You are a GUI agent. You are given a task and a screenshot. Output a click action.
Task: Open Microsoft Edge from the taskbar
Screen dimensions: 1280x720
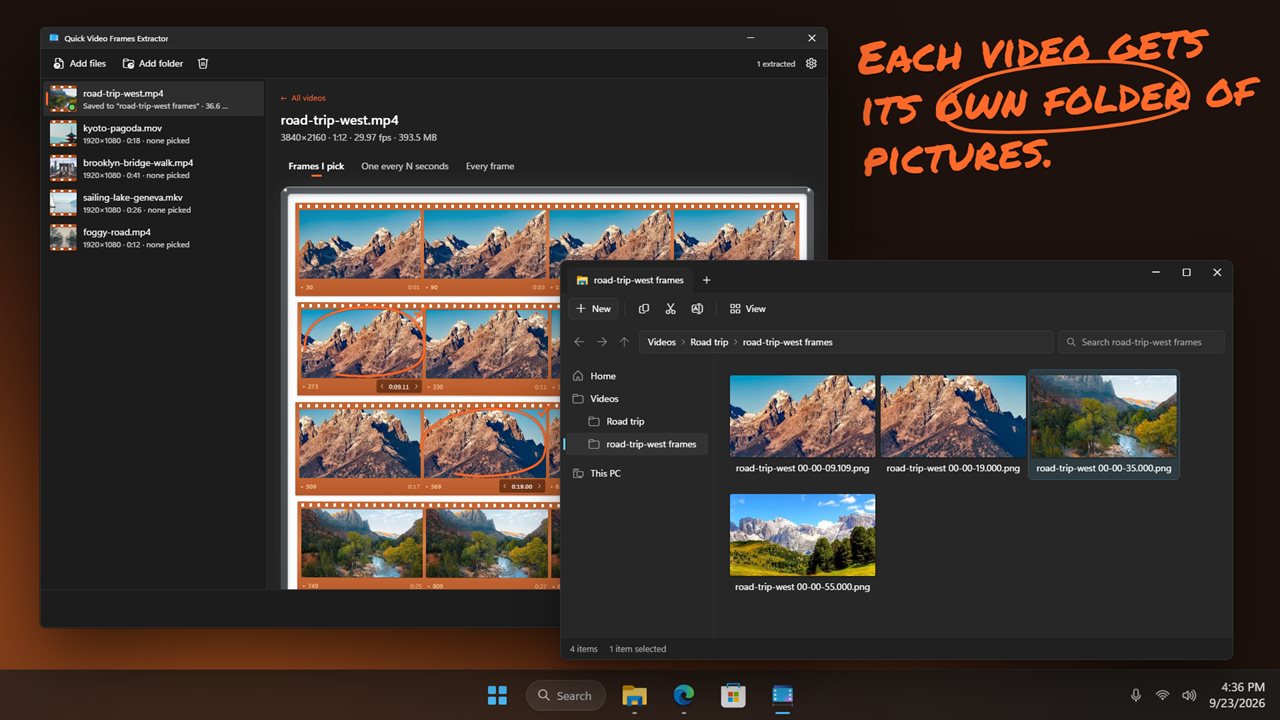pos(684,695)
